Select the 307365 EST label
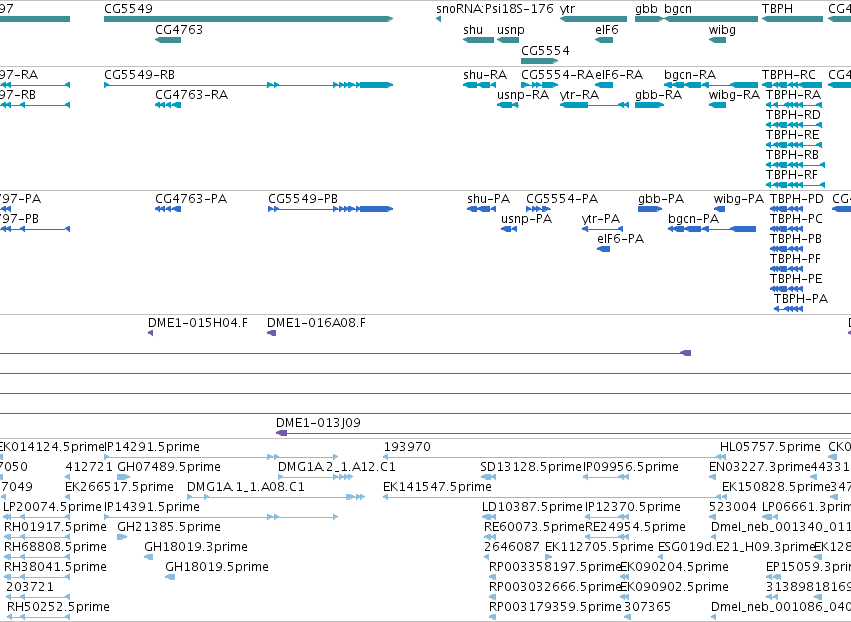Image resolution: width=851 pixels, height=622 pixels. coord(647,607)
